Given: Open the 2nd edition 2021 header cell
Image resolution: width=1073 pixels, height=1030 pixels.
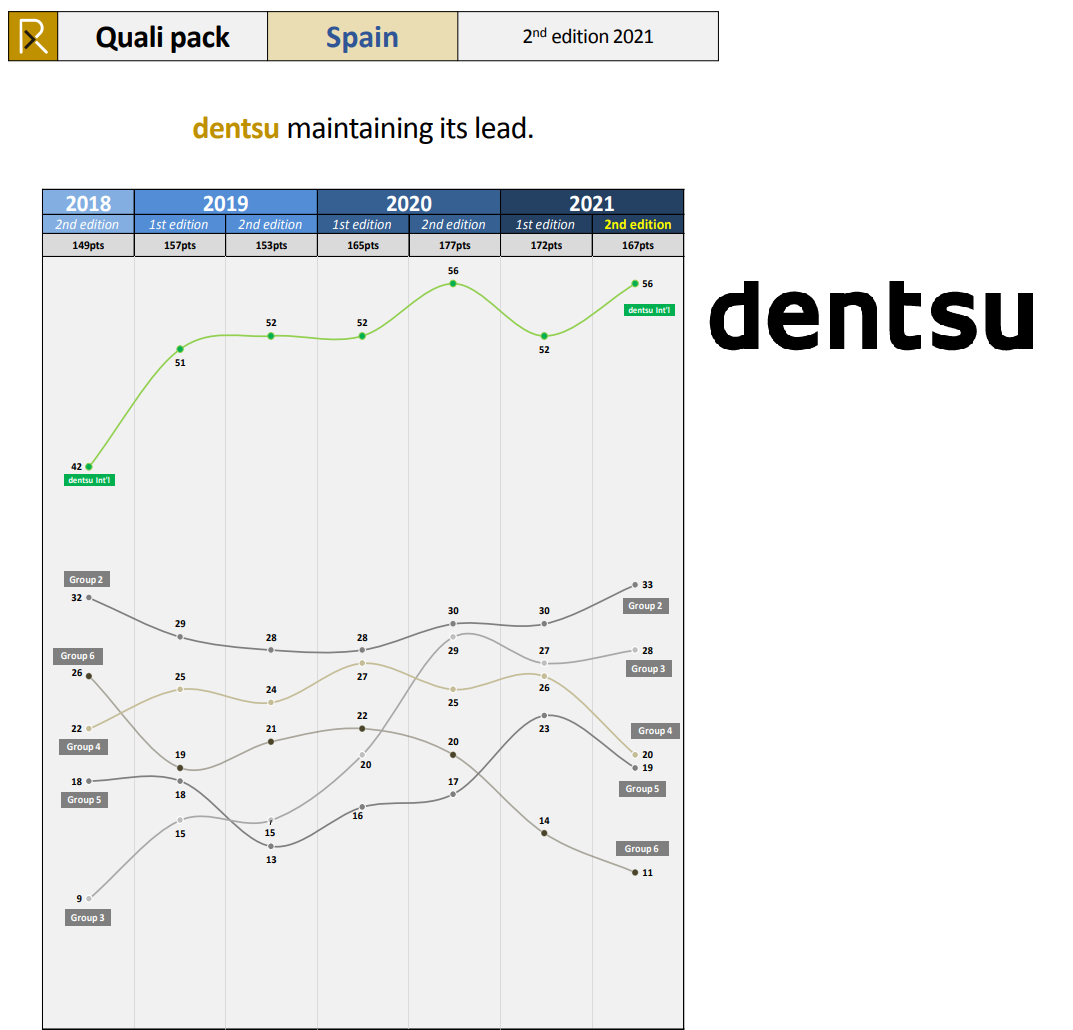Looking at the screenshot, I should pyautogui.click(x=588, y=37).
